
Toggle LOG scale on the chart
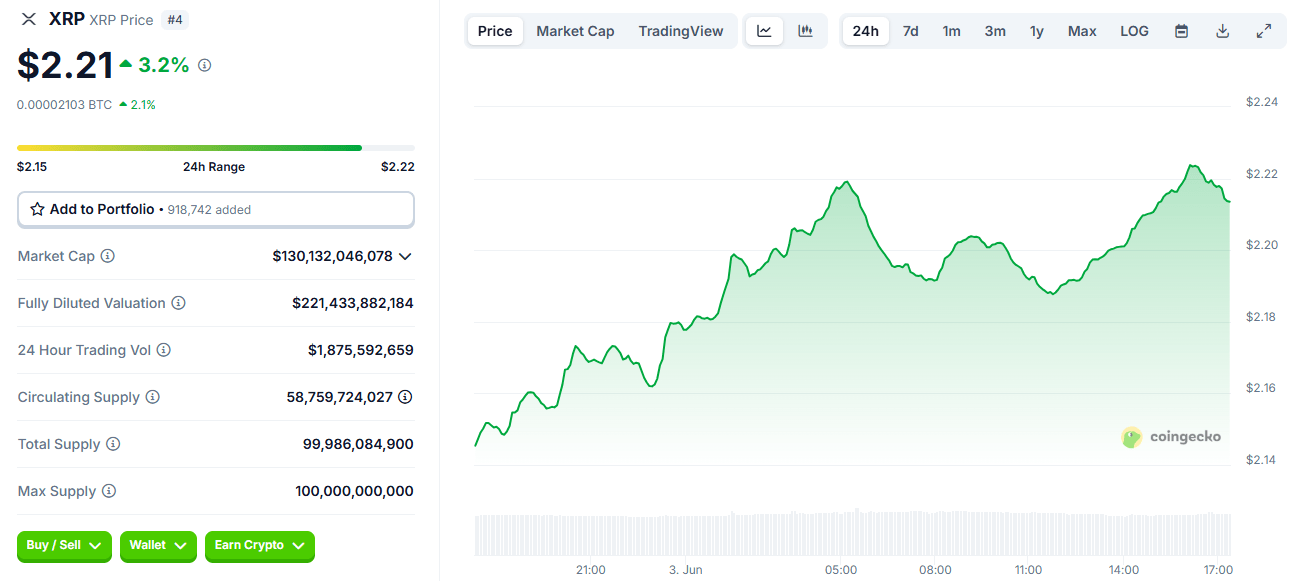point(1135,31)
